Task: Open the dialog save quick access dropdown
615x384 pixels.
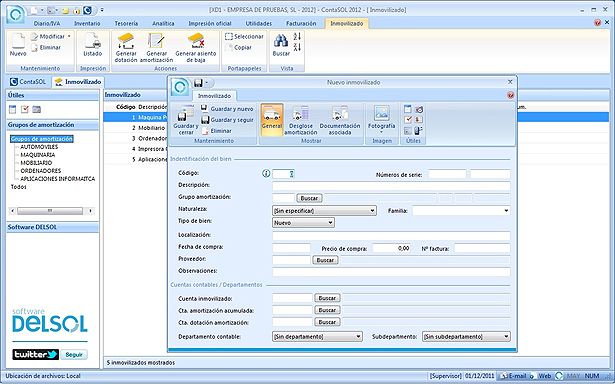Action: [x=207, y=83]
